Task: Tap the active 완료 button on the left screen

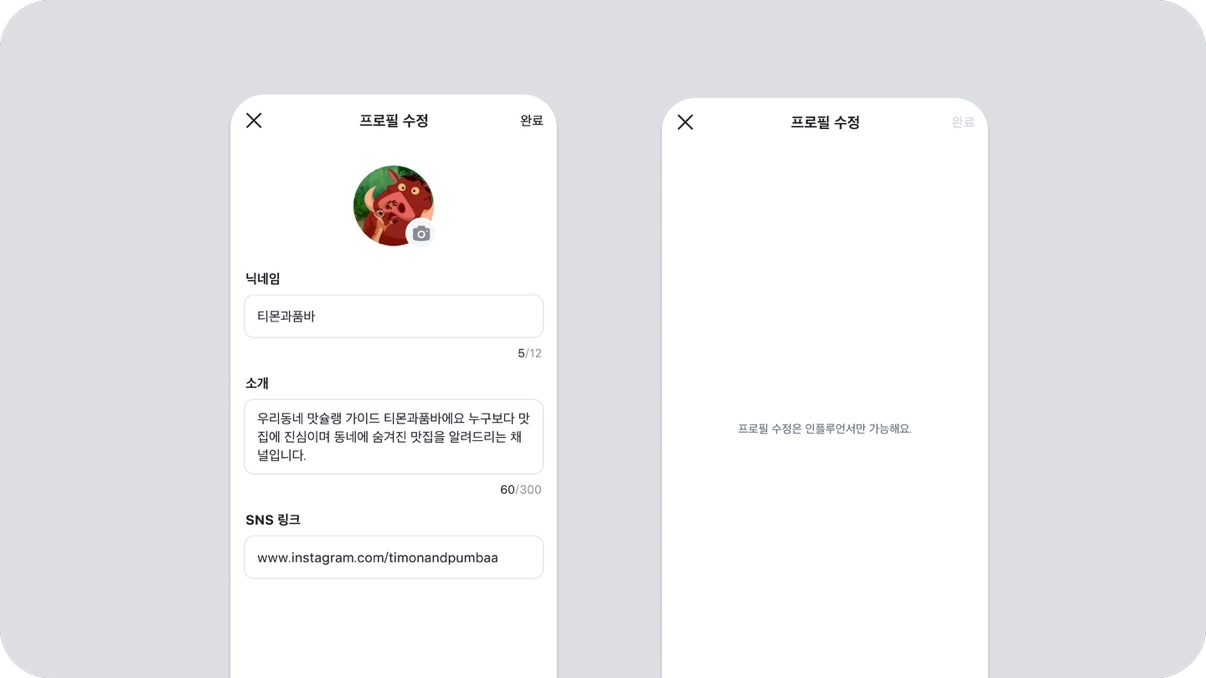Action: pyautogui.click(x=531, y=120)
